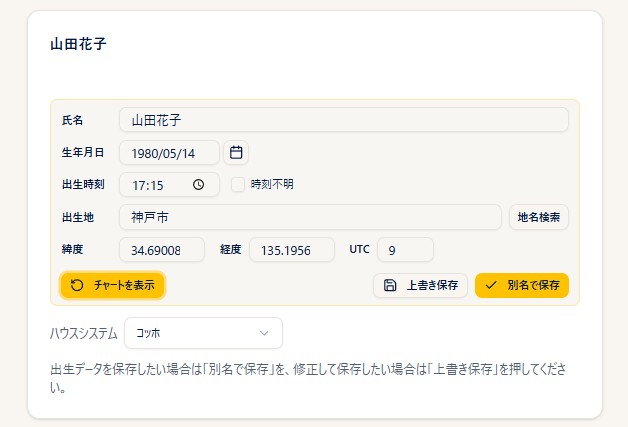Image resolution: width=628 pixels, height=427 pixels.
Task: Click the UTC offset field showing 9
Action: (405, 250)
